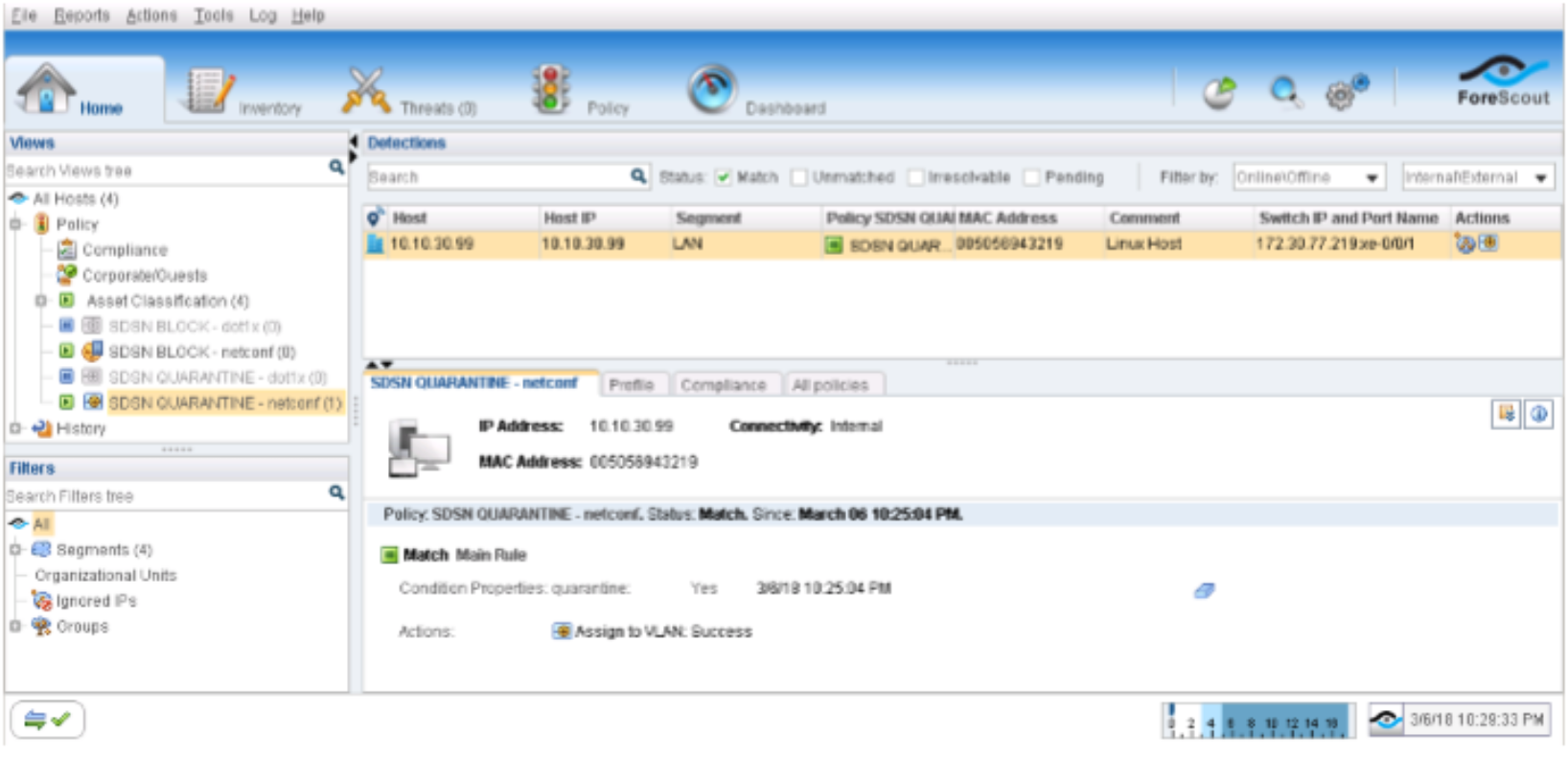
Task: Open the Log menu
Action: (263, 15)
